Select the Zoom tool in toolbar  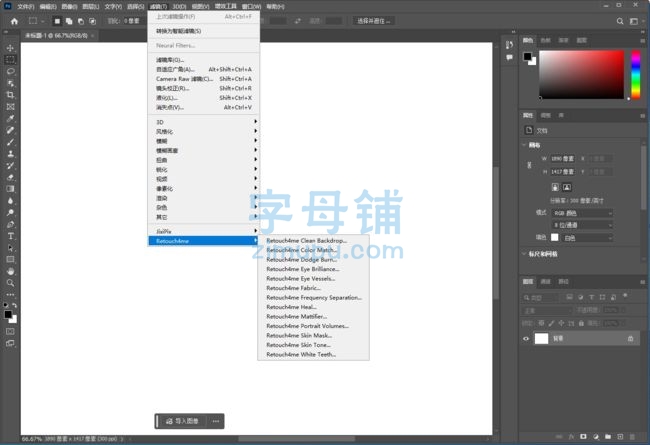10,283
